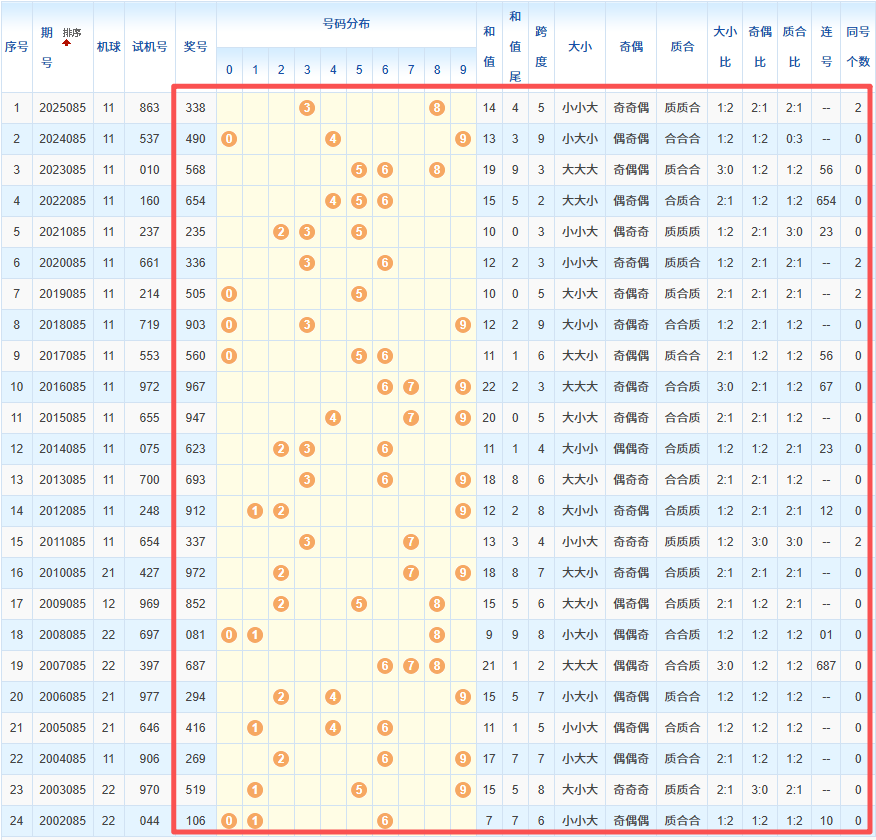Click the 试机号 column header

(x=150, y=46)
